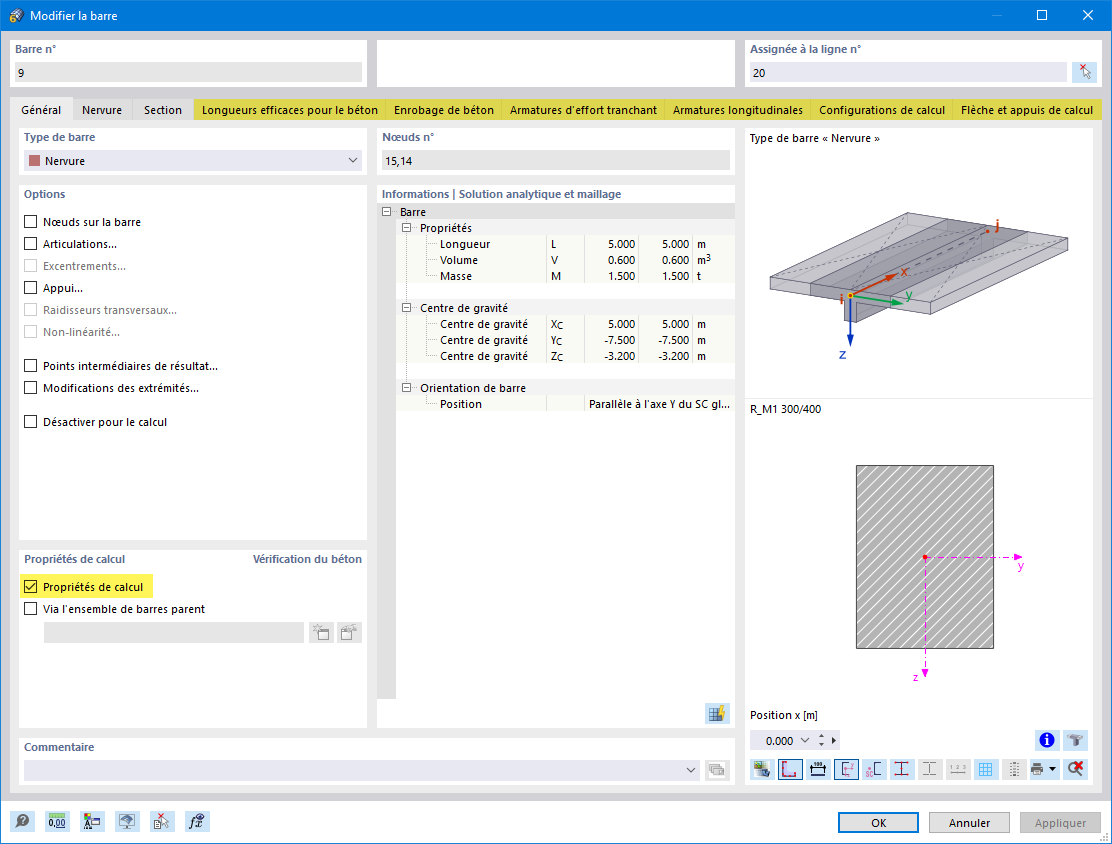Open section info via blue 'i' icon
1112x844 pixels.
tap(1046, 740)
